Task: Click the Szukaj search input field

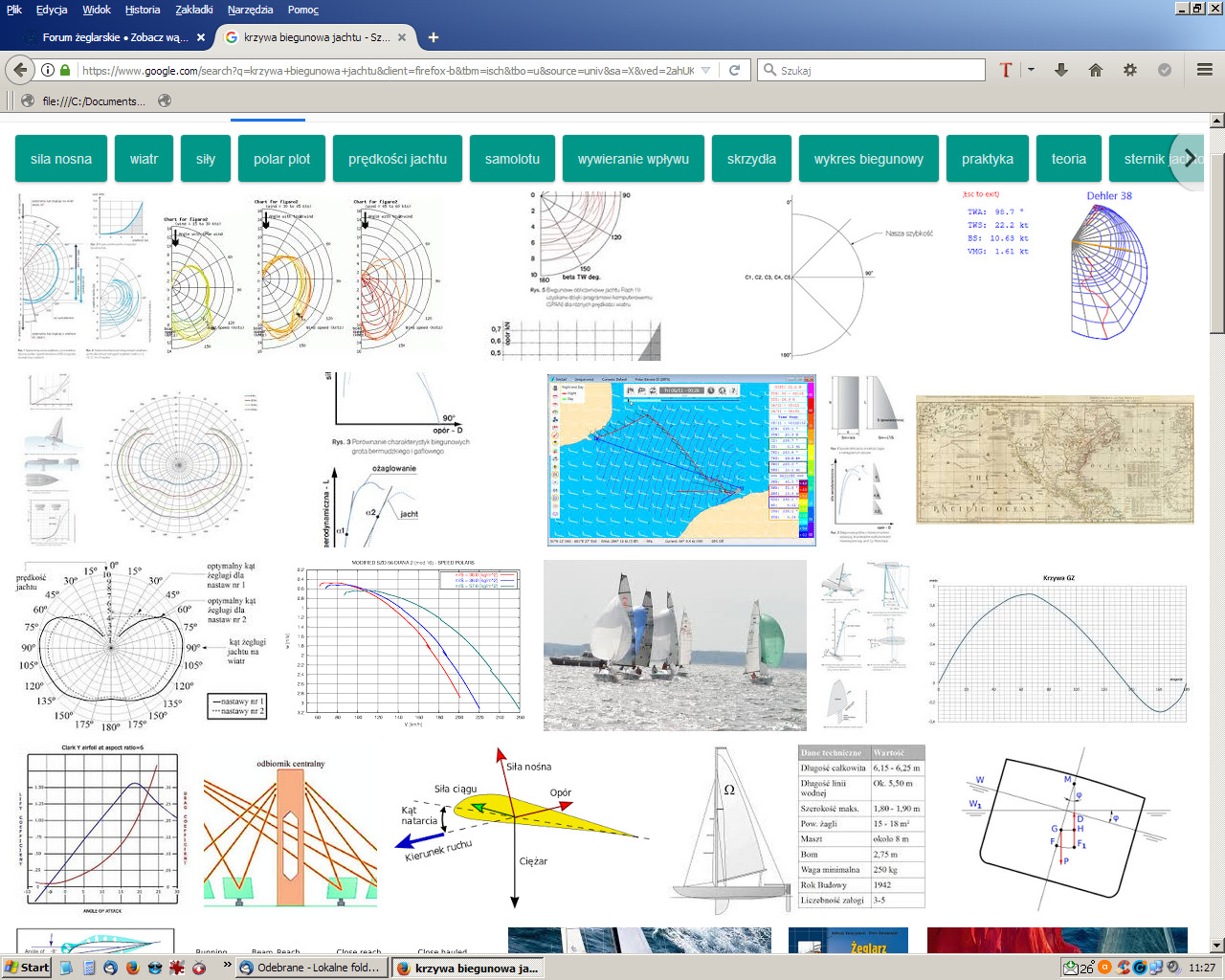Action: pyautogui.click(x=880, y=70)
